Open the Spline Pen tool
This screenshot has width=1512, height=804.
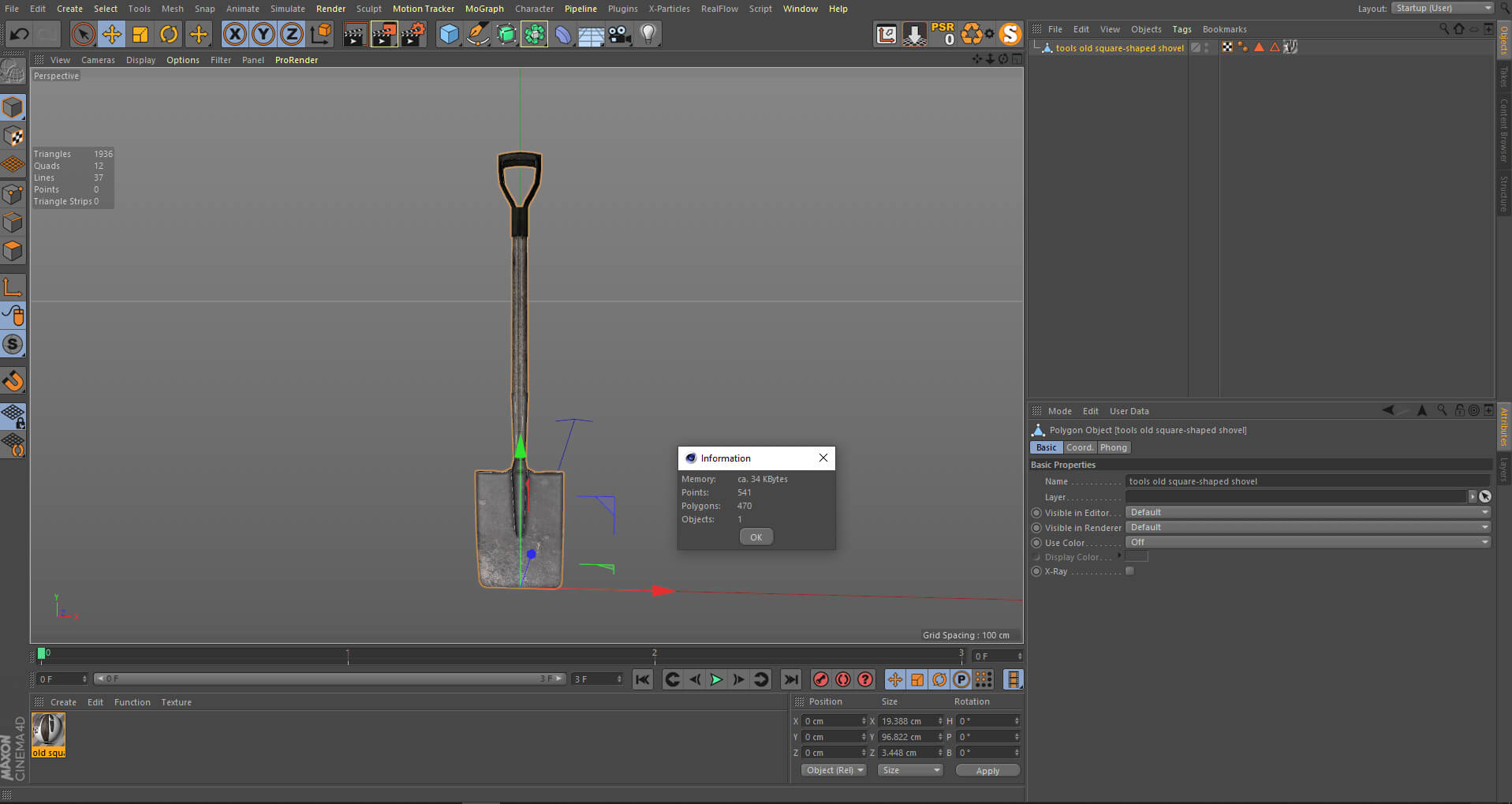click(x=477, y=34)
